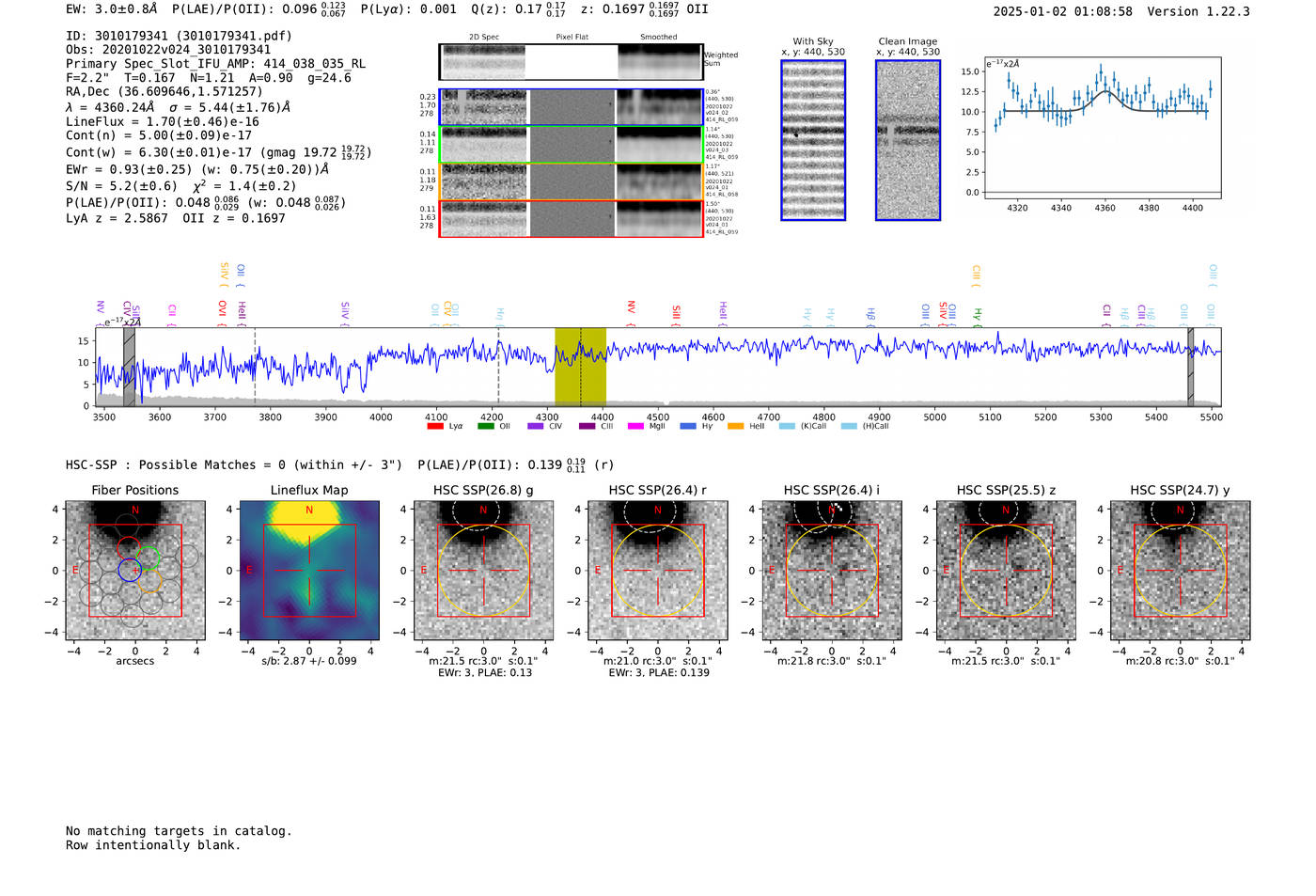This screenshot has width=1316, height=896.
Task: Click the LineFlux = 1.70(±0.46)e-16 value
Action: point(163,122)
